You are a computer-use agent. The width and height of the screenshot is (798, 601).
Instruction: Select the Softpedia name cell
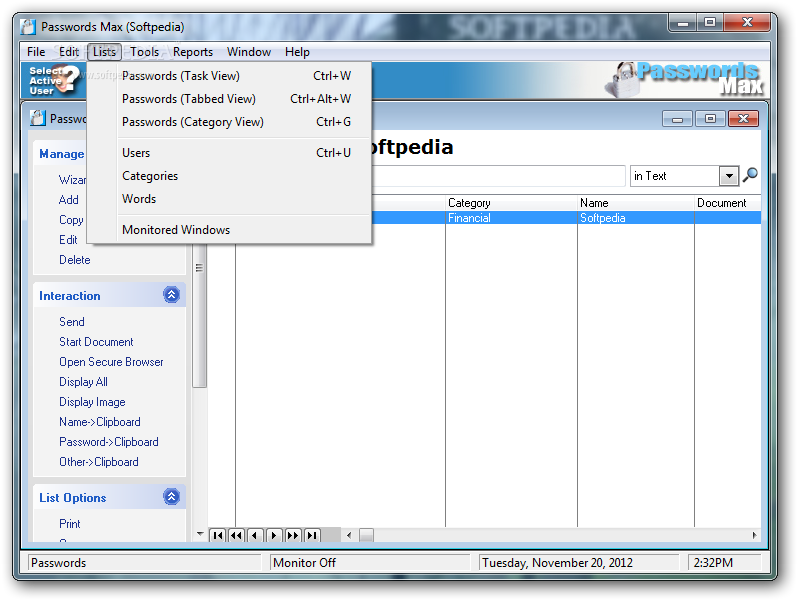click(636, 218)
